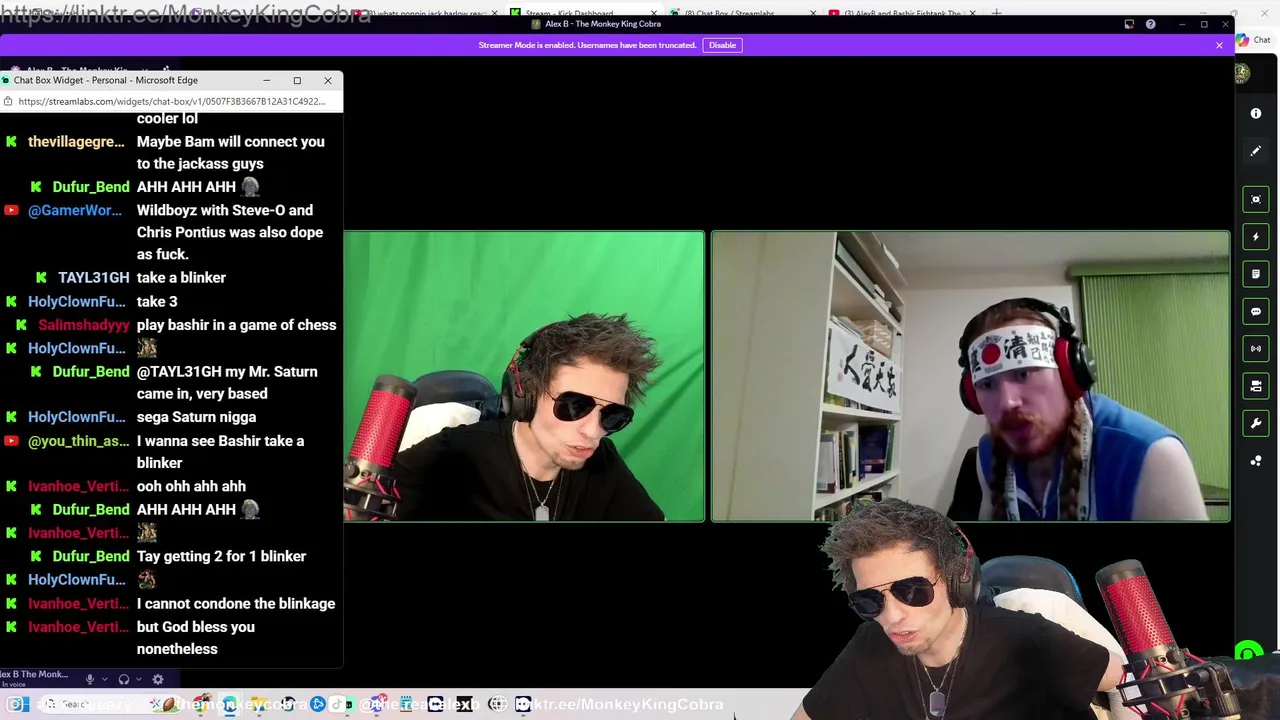Deafen using the headphones icon
Screen dimensions: 1280x720
(x=124, y=679)
